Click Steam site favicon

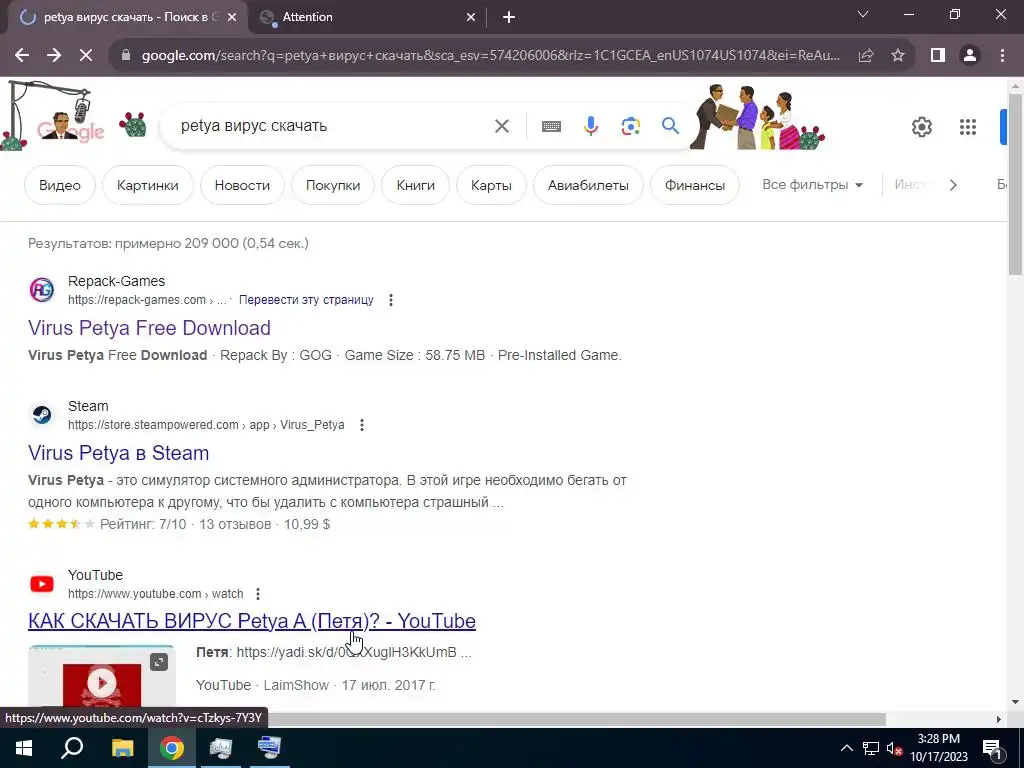tap(42, 414)
